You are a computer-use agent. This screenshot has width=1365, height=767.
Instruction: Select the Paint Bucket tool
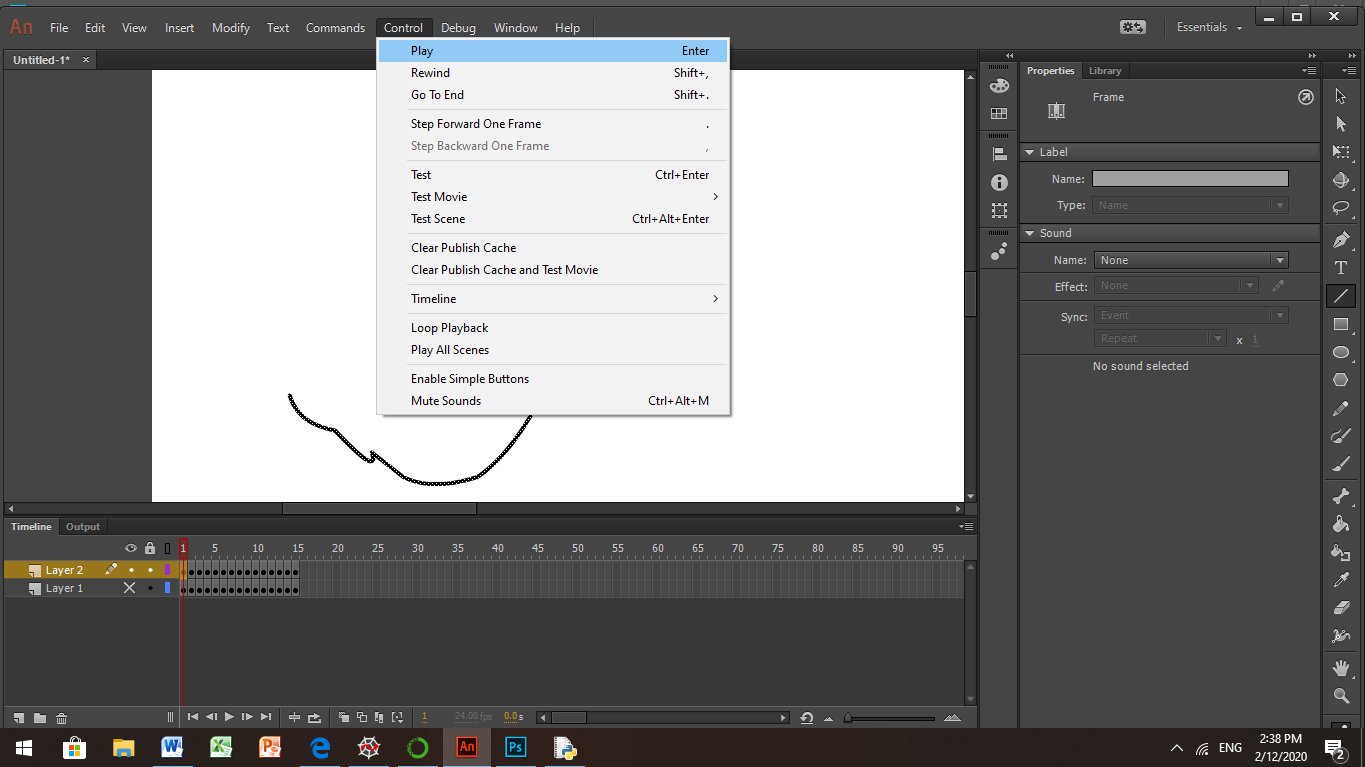pos(1341,524)
